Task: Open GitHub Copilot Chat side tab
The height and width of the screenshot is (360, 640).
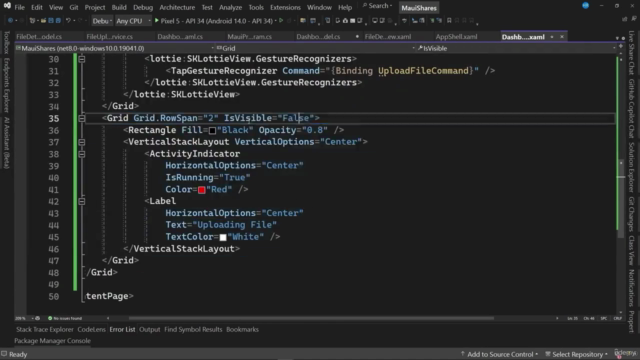Action: [631, 109]
